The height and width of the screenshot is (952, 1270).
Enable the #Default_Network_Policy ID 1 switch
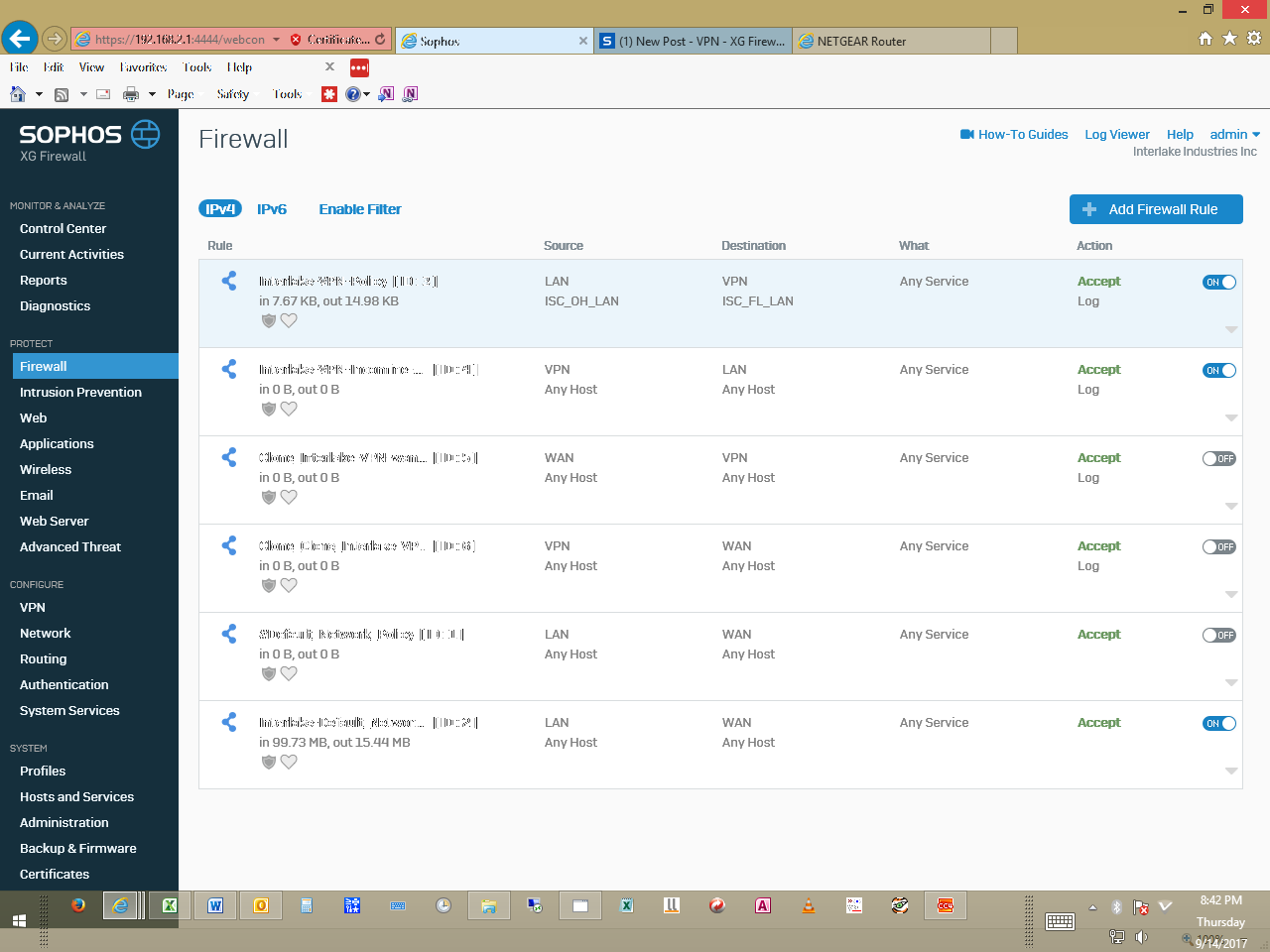coord(1219,635)
